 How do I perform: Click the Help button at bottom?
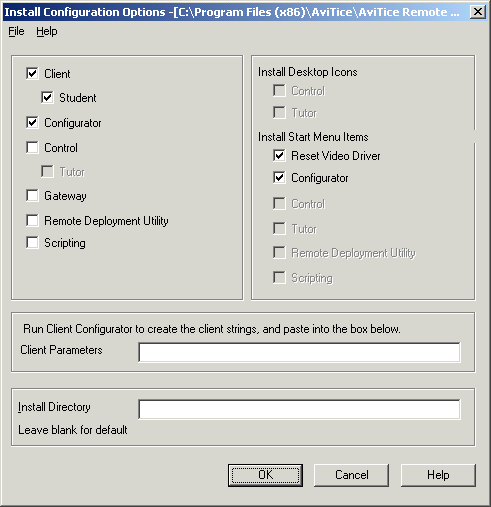pos(438,475)
